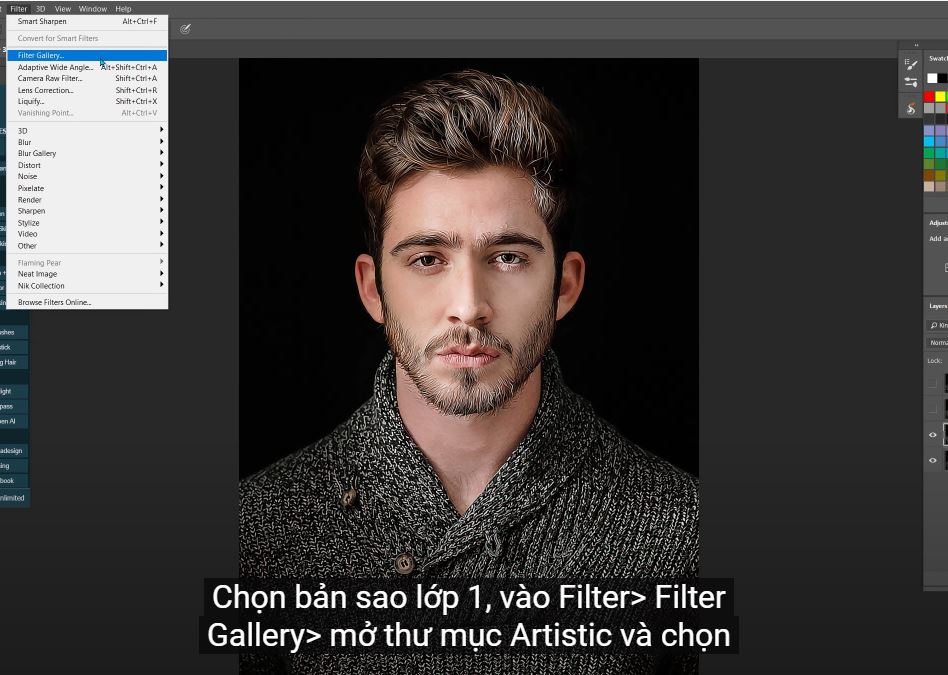Open the Brush Settings panel icon
The image size is (948, 675).
[911, 64]
